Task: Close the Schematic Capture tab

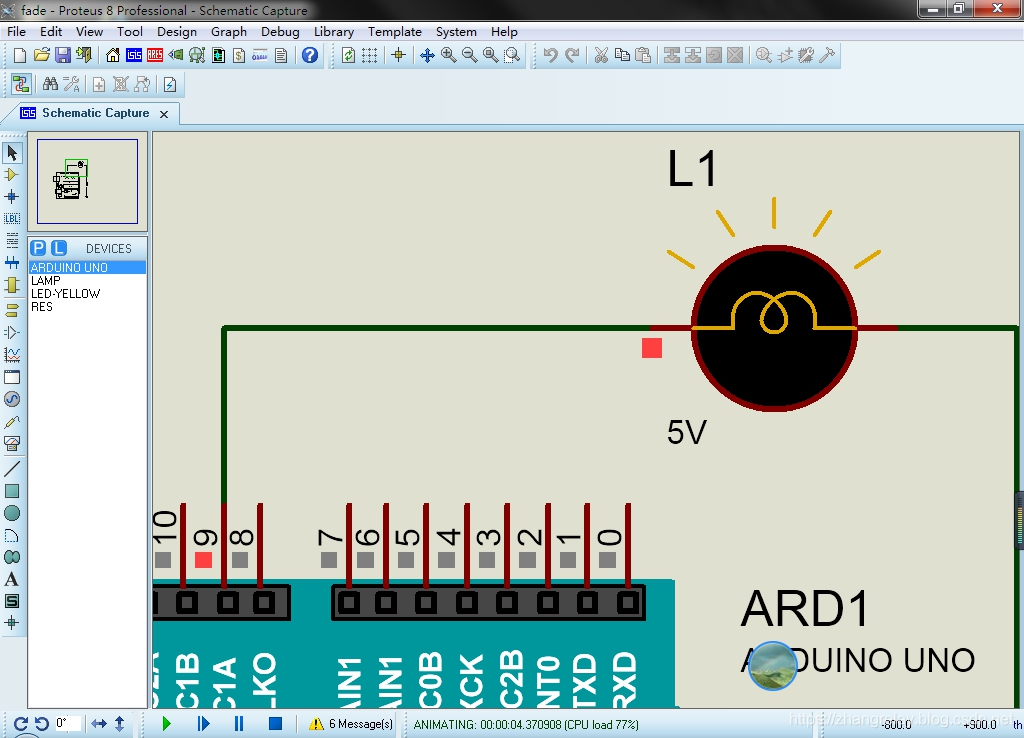Action: (164, 114)
